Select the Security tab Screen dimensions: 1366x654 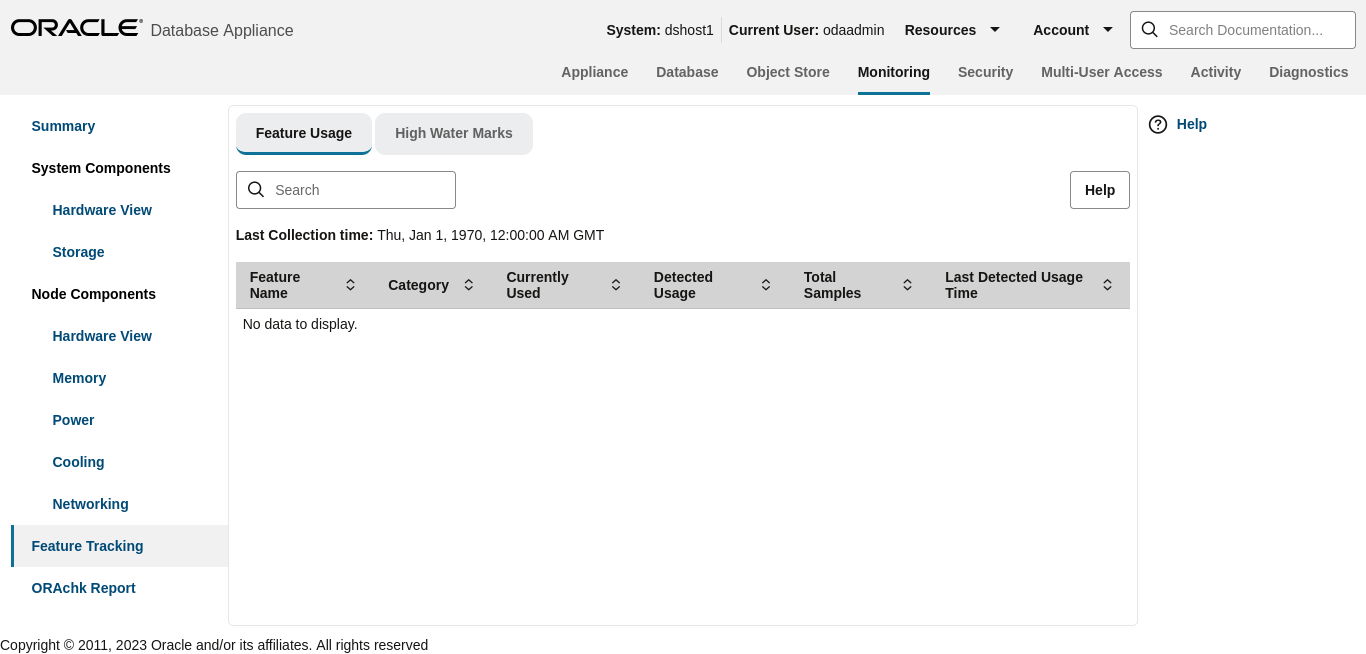(985, 72)
